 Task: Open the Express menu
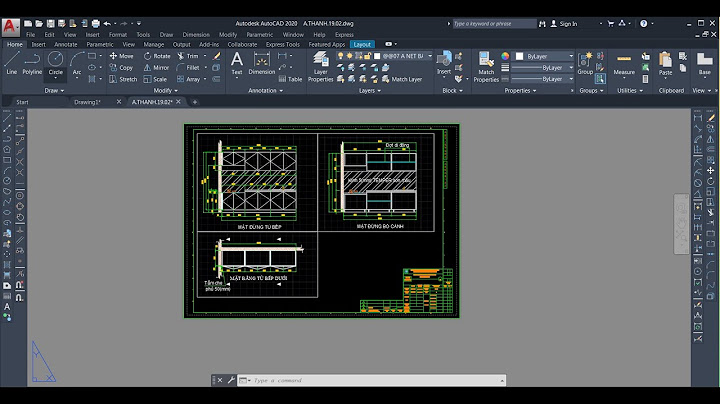(344, 34)
